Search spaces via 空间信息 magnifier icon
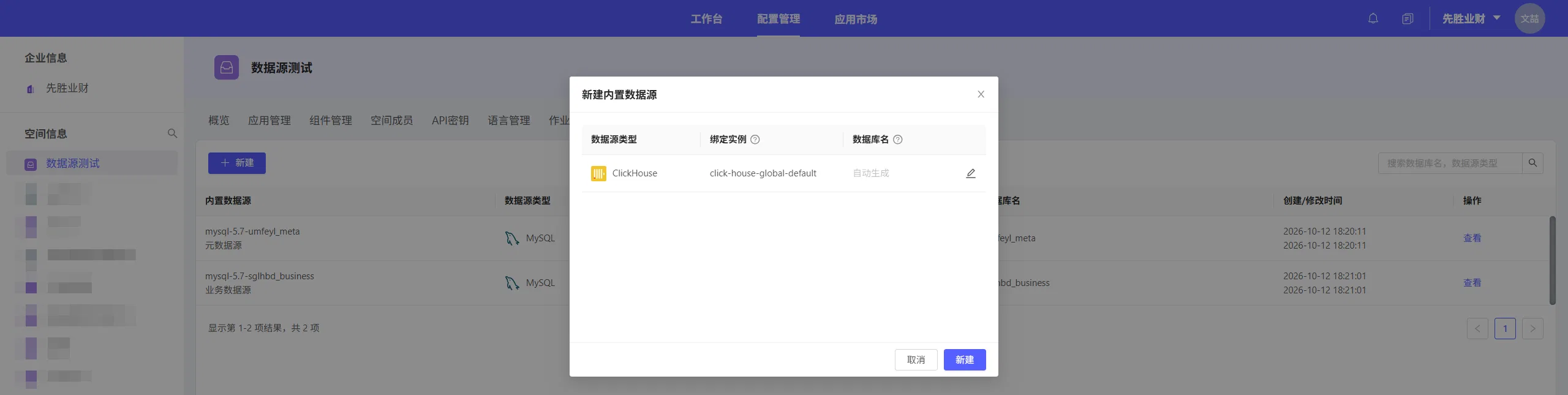This screenshot has height=395, width=1568. [x=172, y=134]
